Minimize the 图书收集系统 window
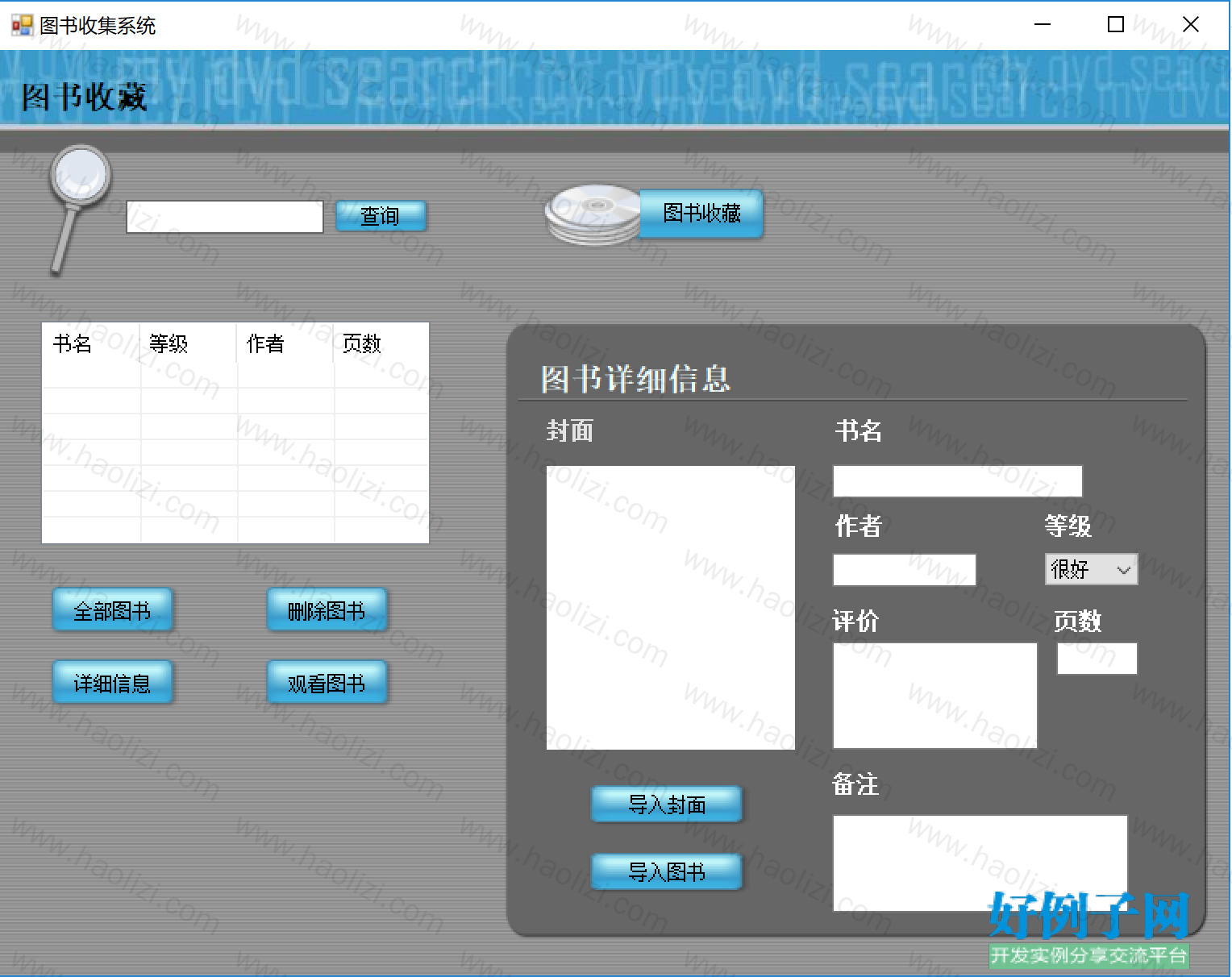 (1043, 25)
